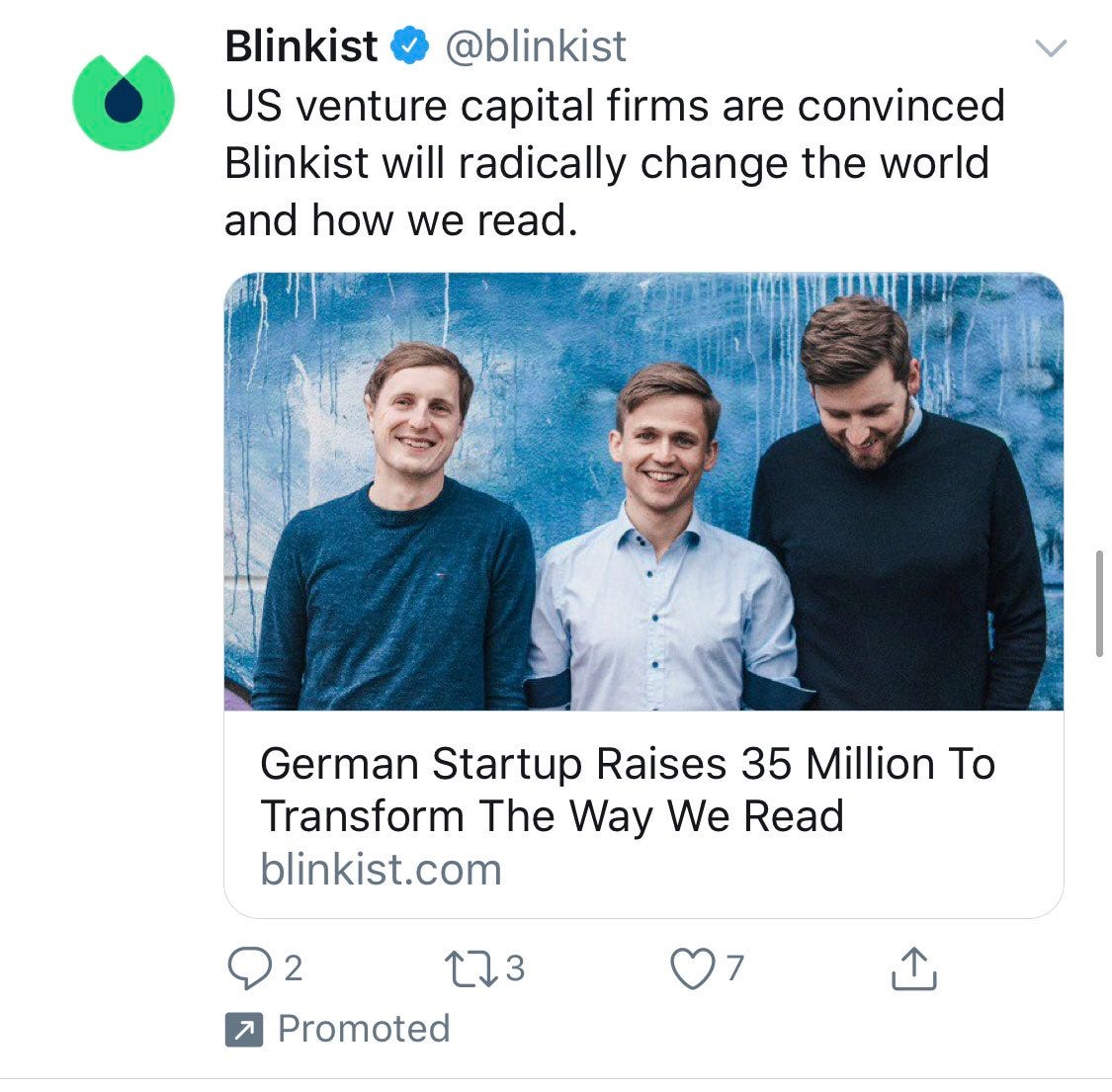Expand the tweet options chevron

tap(1051, 48)
